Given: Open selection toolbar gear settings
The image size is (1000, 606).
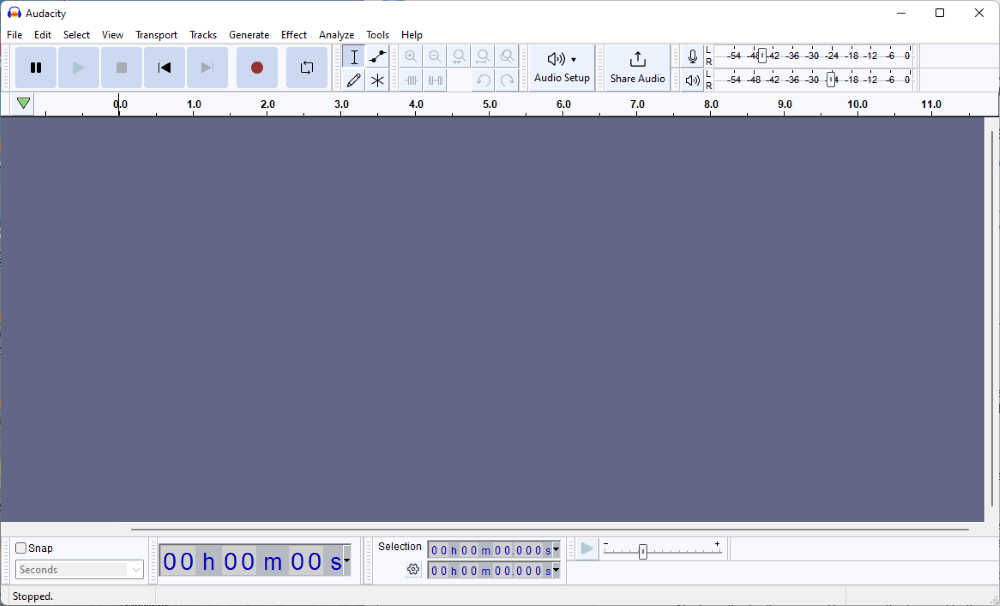Looking at the screenshot, I should pos(413,569).
